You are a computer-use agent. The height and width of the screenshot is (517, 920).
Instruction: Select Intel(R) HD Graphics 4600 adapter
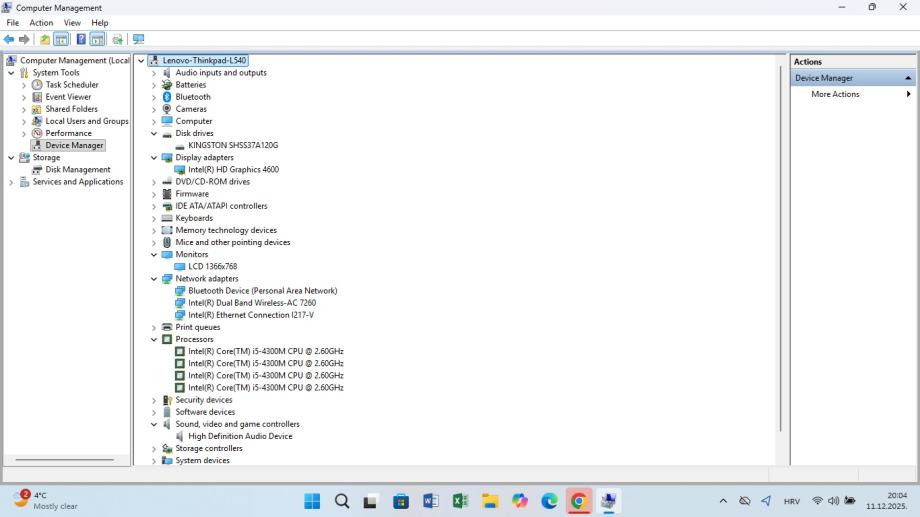(x=234, y=170)
